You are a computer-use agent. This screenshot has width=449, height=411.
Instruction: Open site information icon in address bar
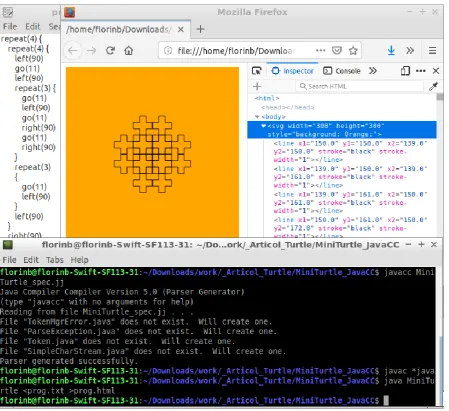168,50
